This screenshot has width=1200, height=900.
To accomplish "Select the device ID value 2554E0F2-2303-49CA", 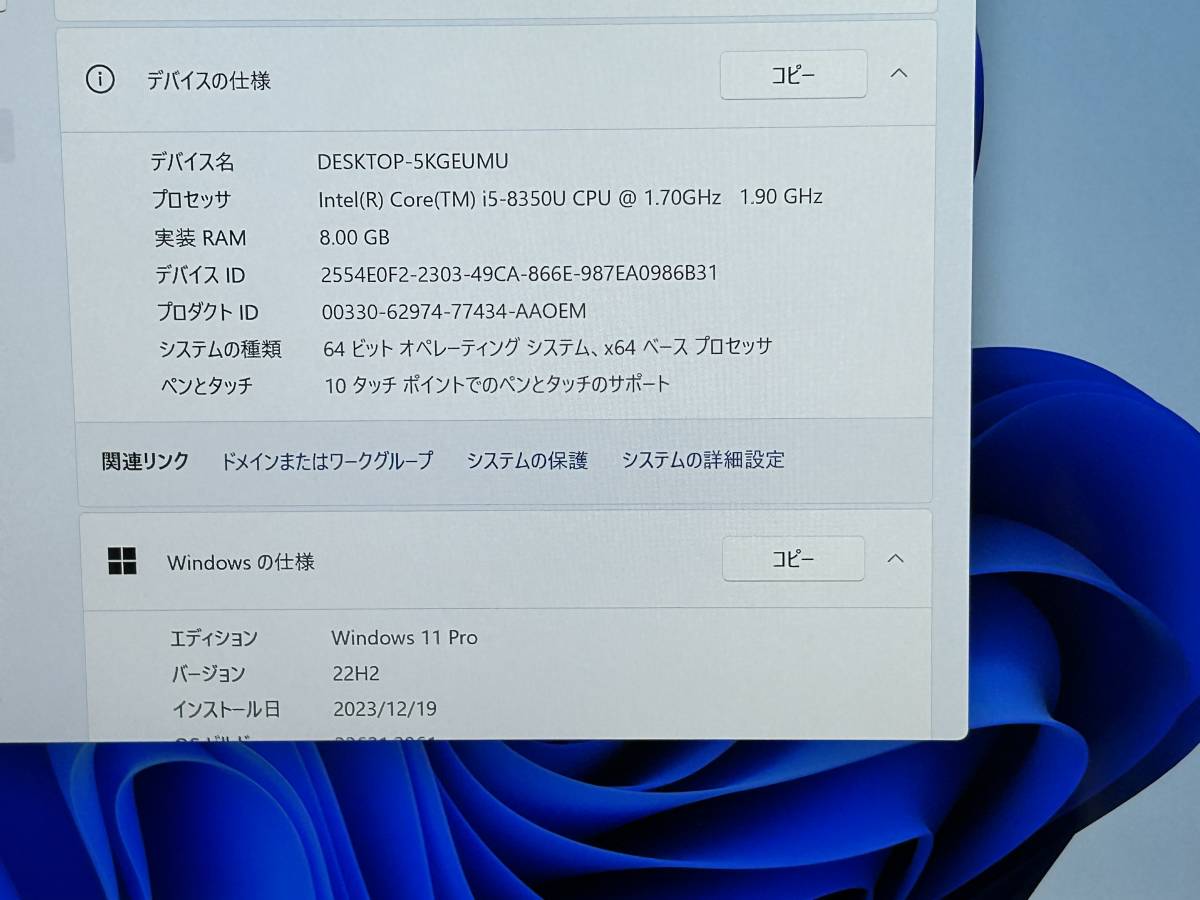I will [519, 273].
